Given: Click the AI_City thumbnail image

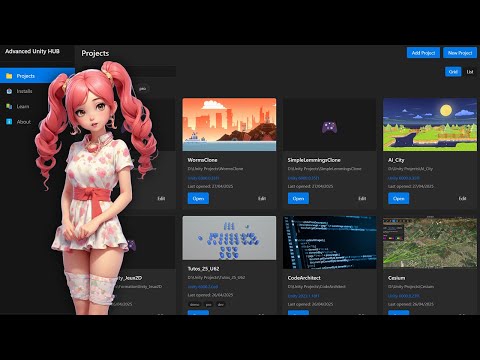Looking at the screenshot, I should pos(430,124).
